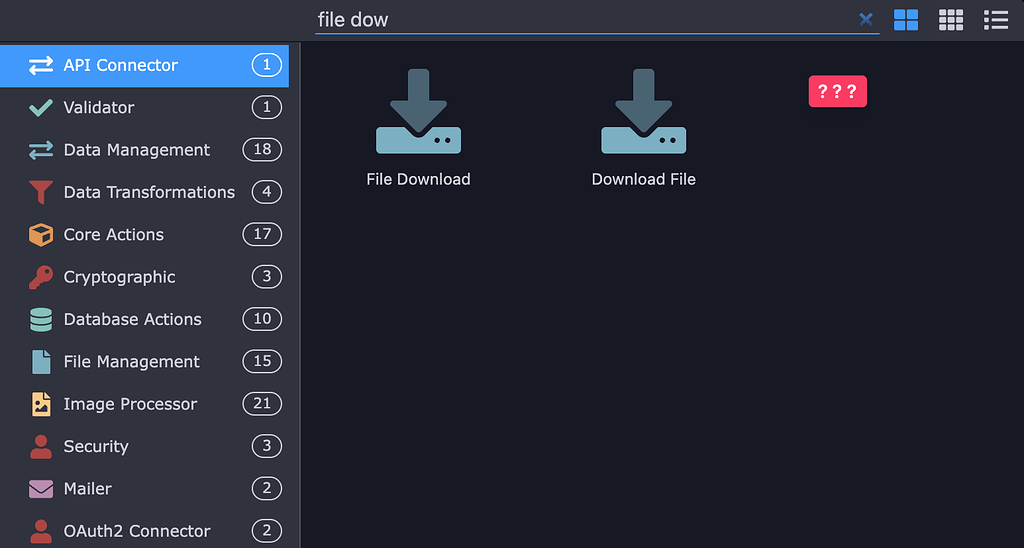1024x548 pixels.
Task: Click the red ??? badge
Action: 838,91
